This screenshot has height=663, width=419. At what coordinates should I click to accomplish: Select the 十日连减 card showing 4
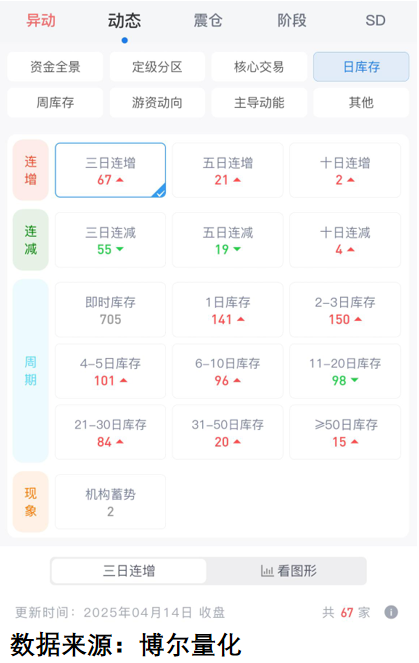[x=345, y=240]
